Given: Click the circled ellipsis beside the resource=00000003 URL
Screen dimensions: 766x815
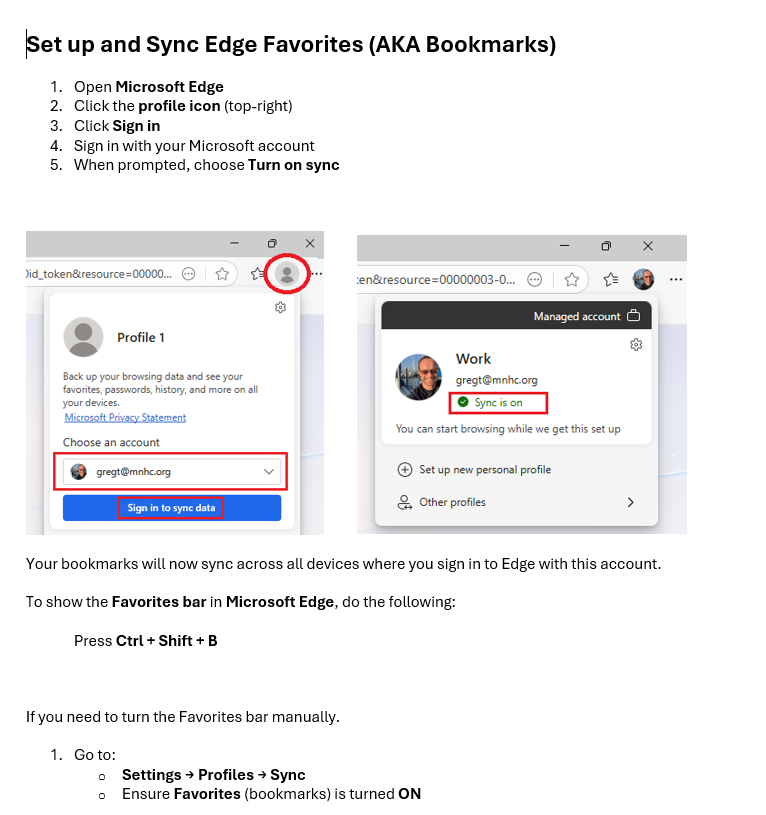Looking at the screenshot, I should (x=535, y=280).
